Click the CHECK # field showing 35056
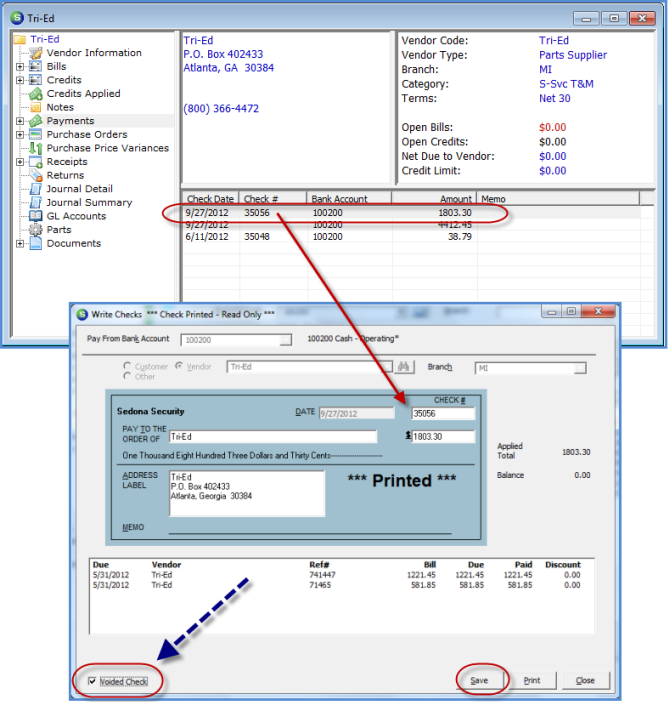The width and height of the screenshot is (668, 702). [x=443, y=413]
